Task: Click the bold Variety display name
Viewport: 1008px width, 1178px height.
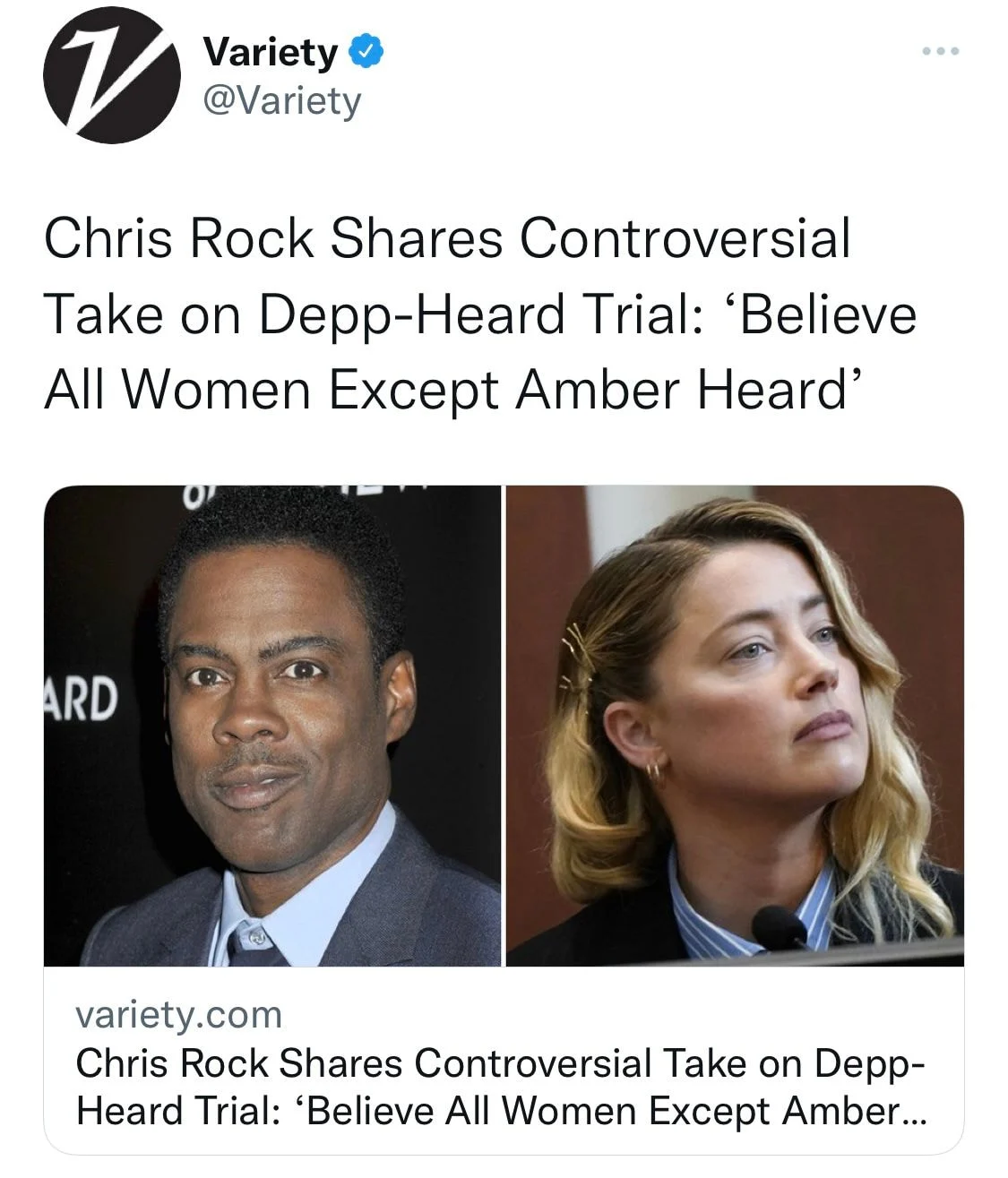Action: (x=271, y=53)
